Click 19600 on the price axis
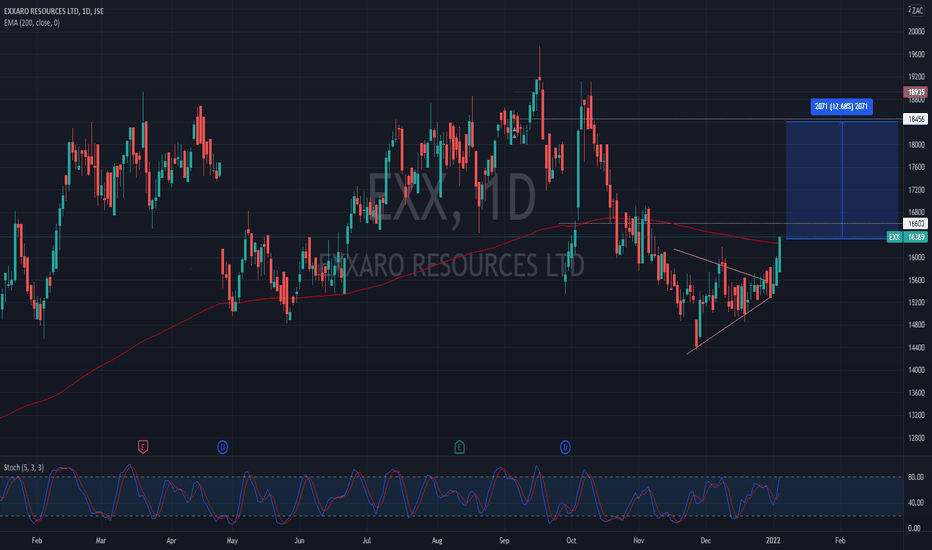 [916, 54]
